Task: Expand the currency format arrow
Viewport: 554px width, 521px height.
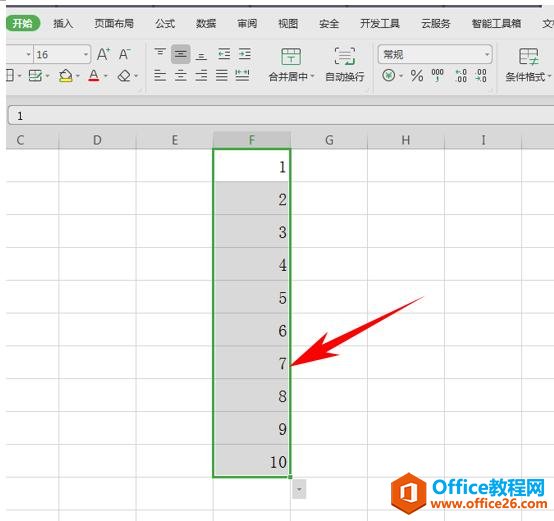Action: [401, 76]
